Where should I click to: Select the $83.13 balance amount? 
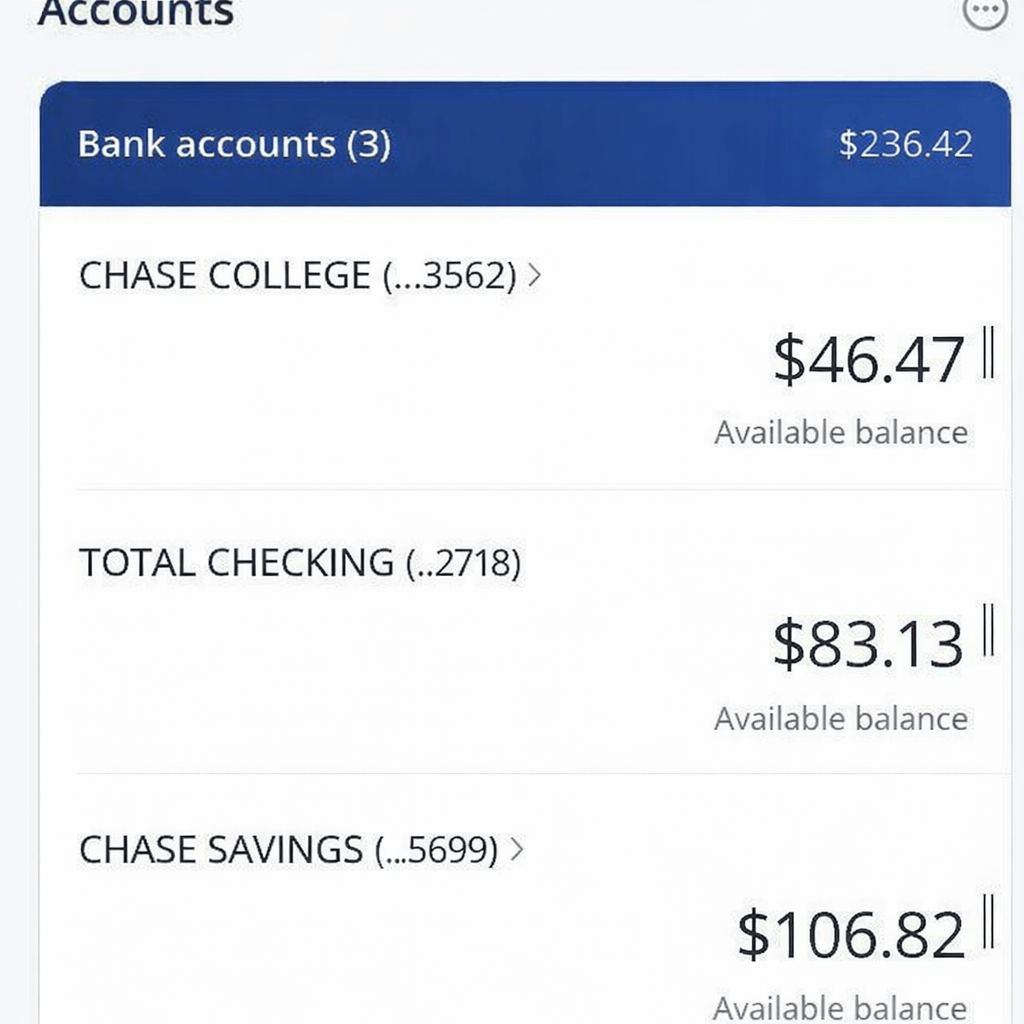click(868, 643)
